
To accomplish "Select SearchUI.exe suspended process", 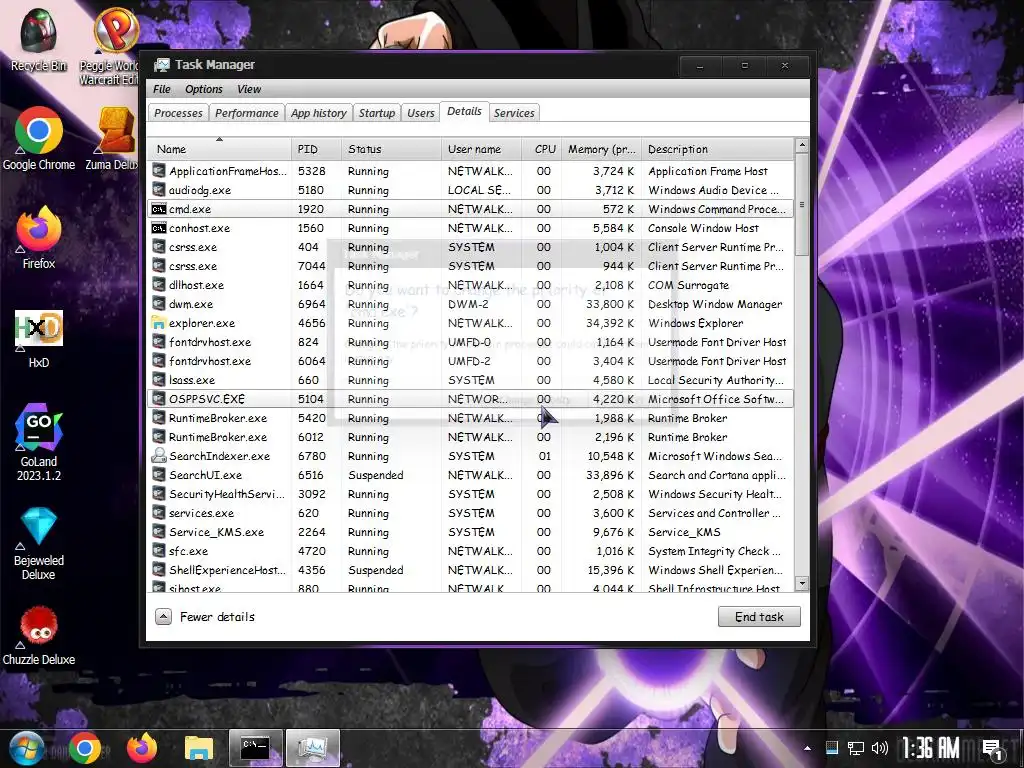I will [471, 475].
